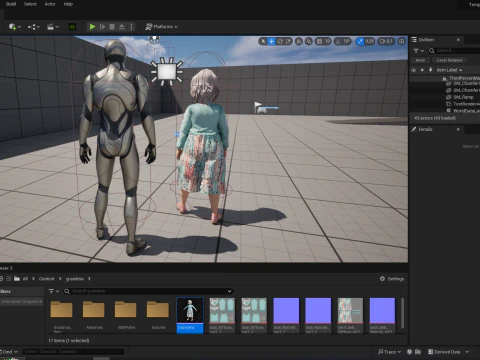Viewport: 480px width, 360px height.
Task: Toggle surface snapping icon in viewport
Action: pyautogui.click(x=309, y=41)
